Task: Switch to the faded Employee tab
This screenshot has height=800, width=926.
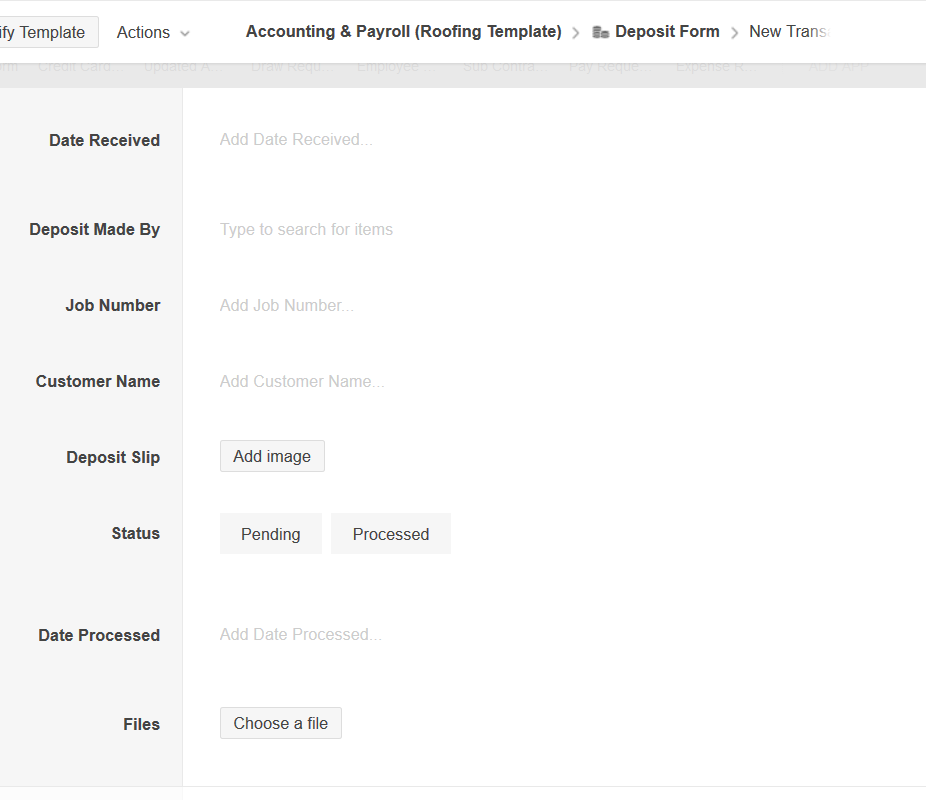Action: 389,67
